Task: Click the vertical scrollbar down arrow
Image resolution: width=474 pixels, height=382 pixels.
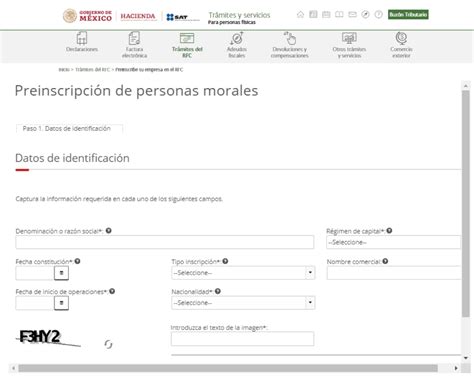Action: (x=466, y=358)
